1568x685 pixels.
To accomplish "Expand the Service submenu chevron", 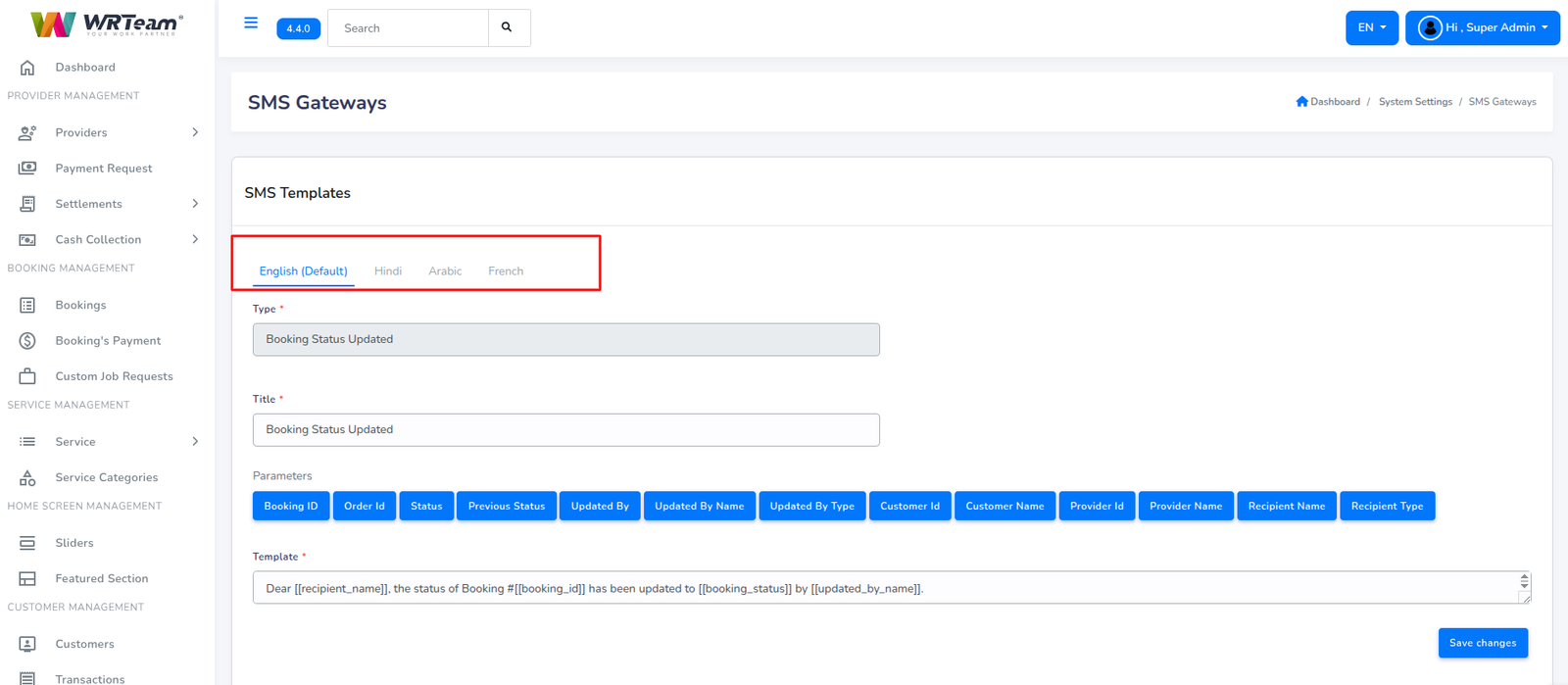I will click(195, 442).
